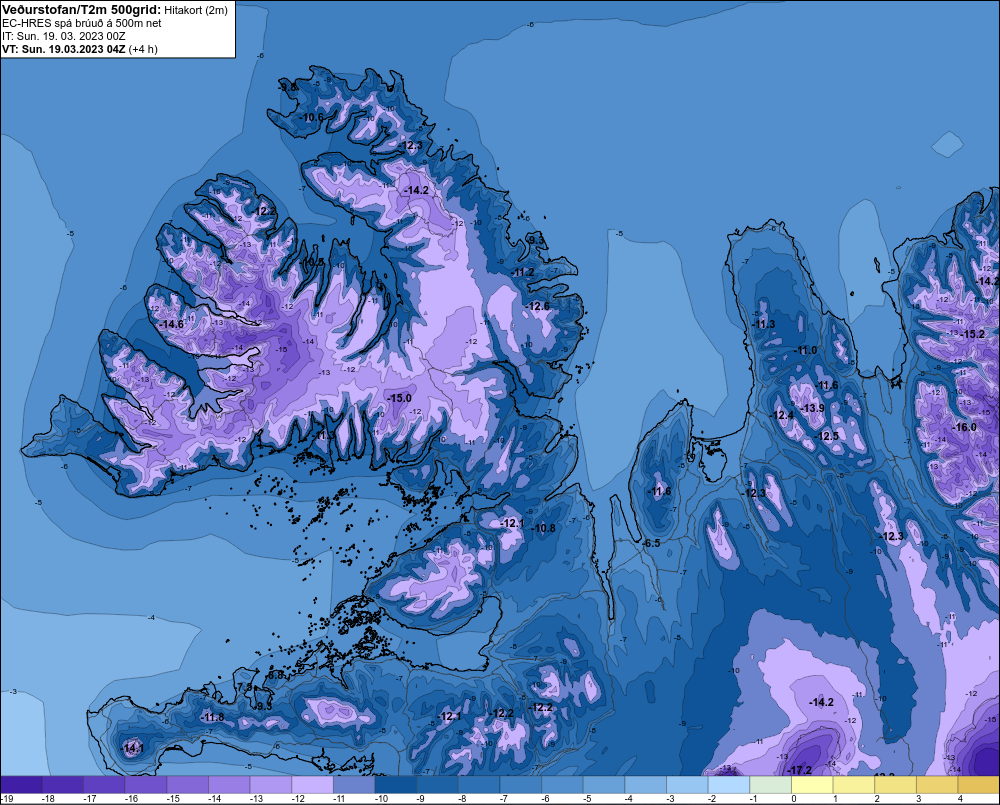Viewport: 1000px width, 805px height.
Task: Click the legend swatch between -19 and -18
Action: tap(22, 785)
